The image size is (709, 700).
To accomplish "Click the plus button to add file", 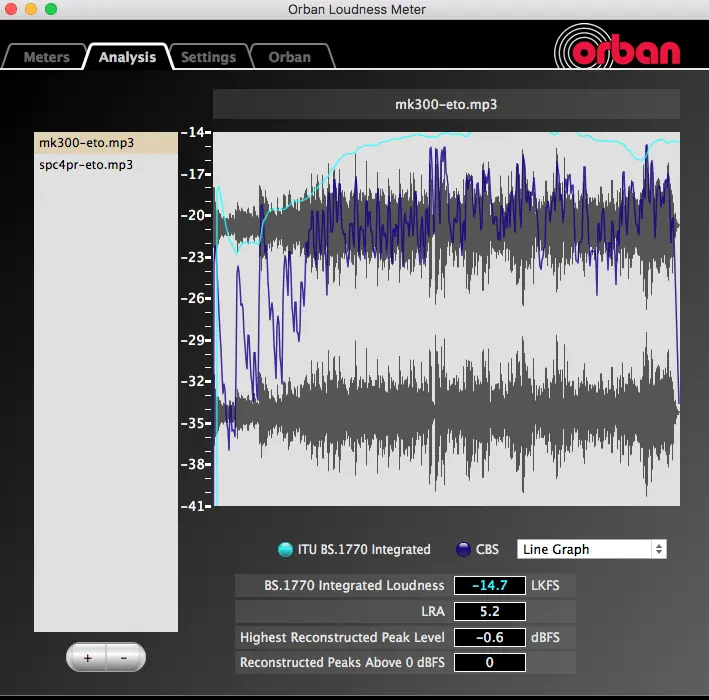I will [88, 658].
